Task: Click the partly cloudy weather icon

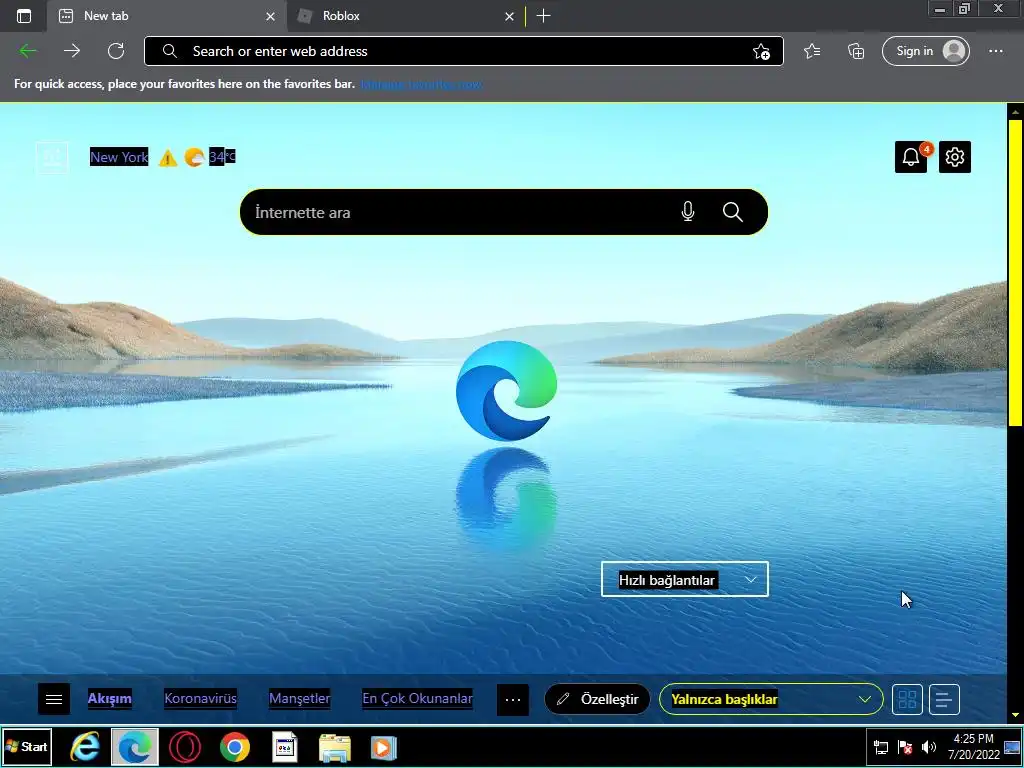Action: (x=194, y=157)
